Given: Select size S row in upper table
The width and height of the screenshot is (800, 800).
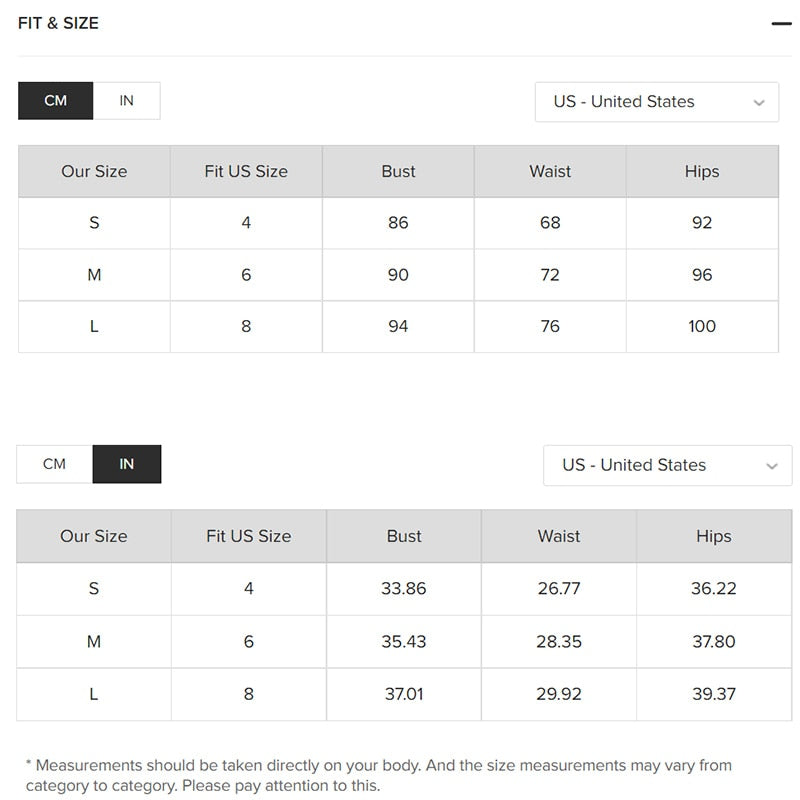Looking at the screenshot, I should point(94,223).
